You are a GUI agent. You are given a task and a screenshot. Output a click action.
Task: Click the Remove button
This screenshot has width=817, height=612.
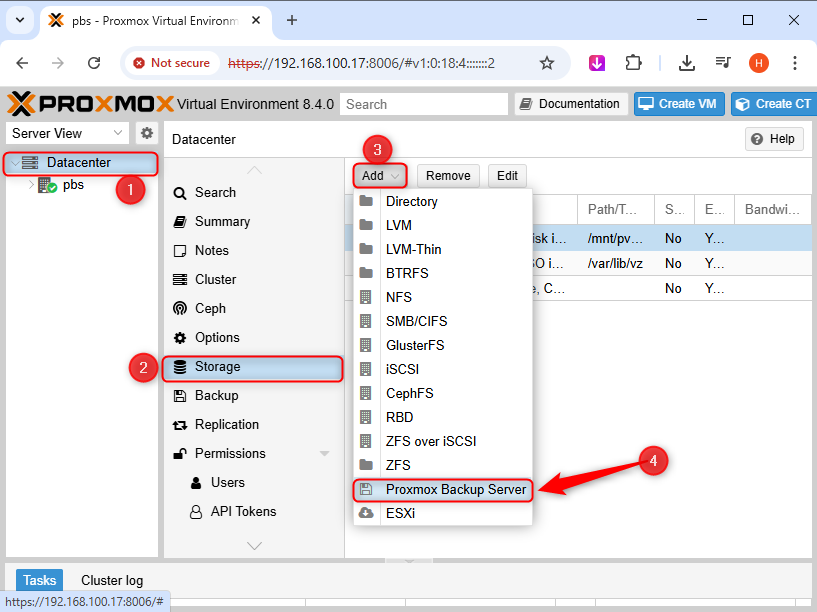[x=448, y=176]
